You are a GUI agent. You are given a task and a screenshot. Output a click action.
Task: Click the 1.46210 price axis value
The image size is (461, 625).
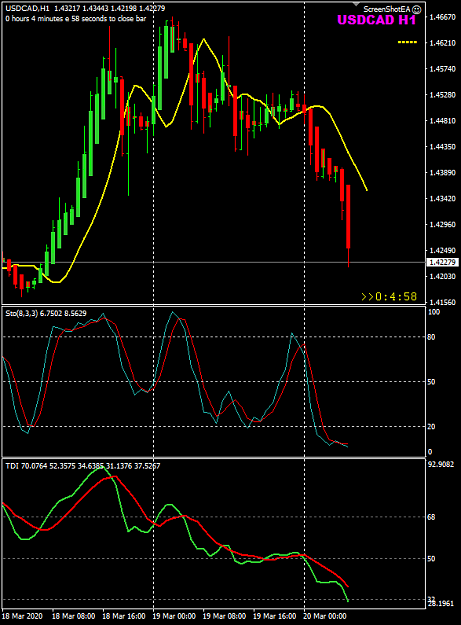point(442,43)
